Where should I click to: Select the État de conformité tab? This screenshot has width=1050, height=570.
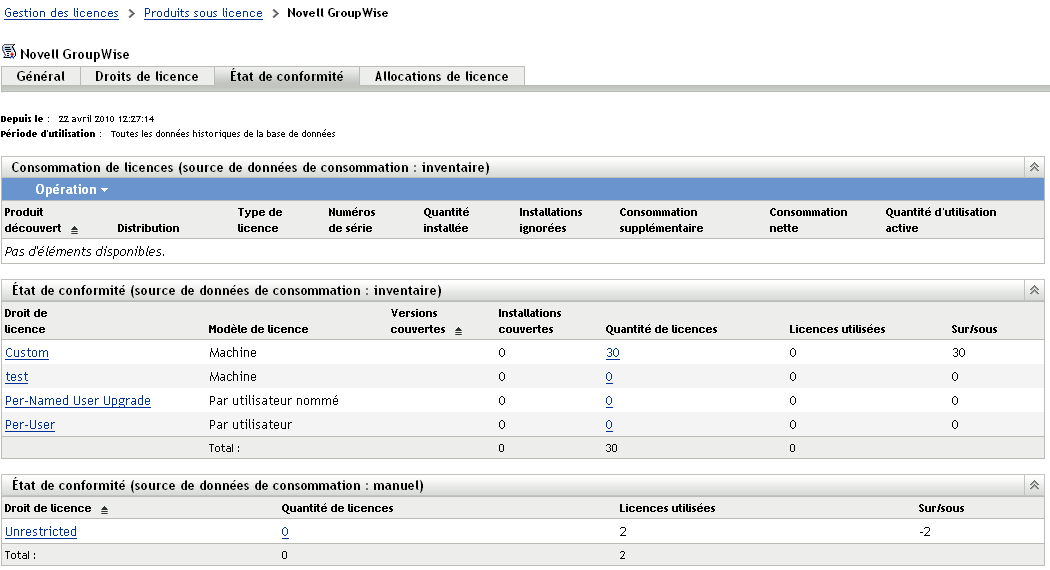pos(286,77)
